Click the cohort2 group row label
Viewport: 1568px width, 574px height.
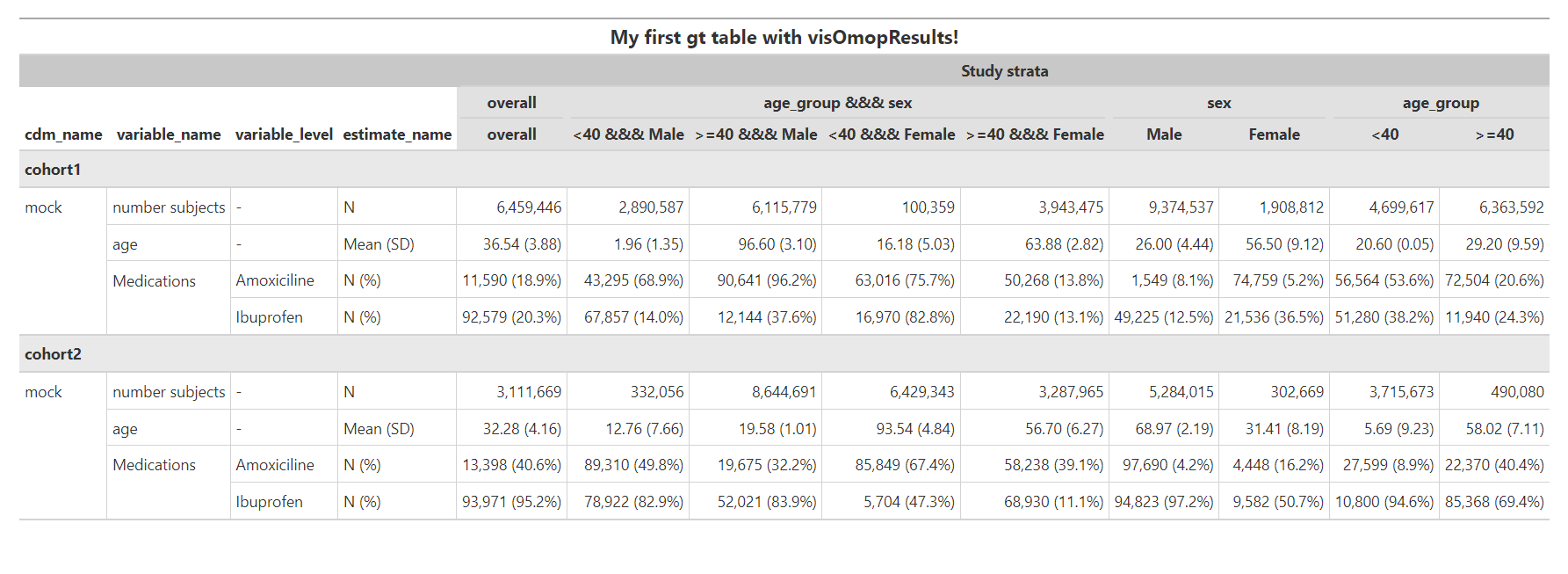[x=53, y=354]
